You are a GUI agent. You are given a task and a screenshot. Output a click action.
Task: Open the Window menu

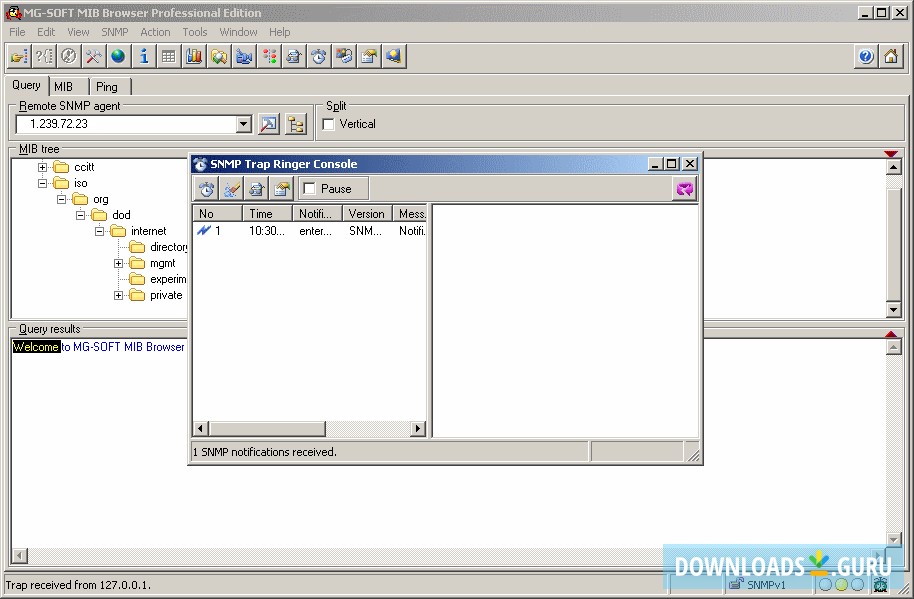pos(238,32)
